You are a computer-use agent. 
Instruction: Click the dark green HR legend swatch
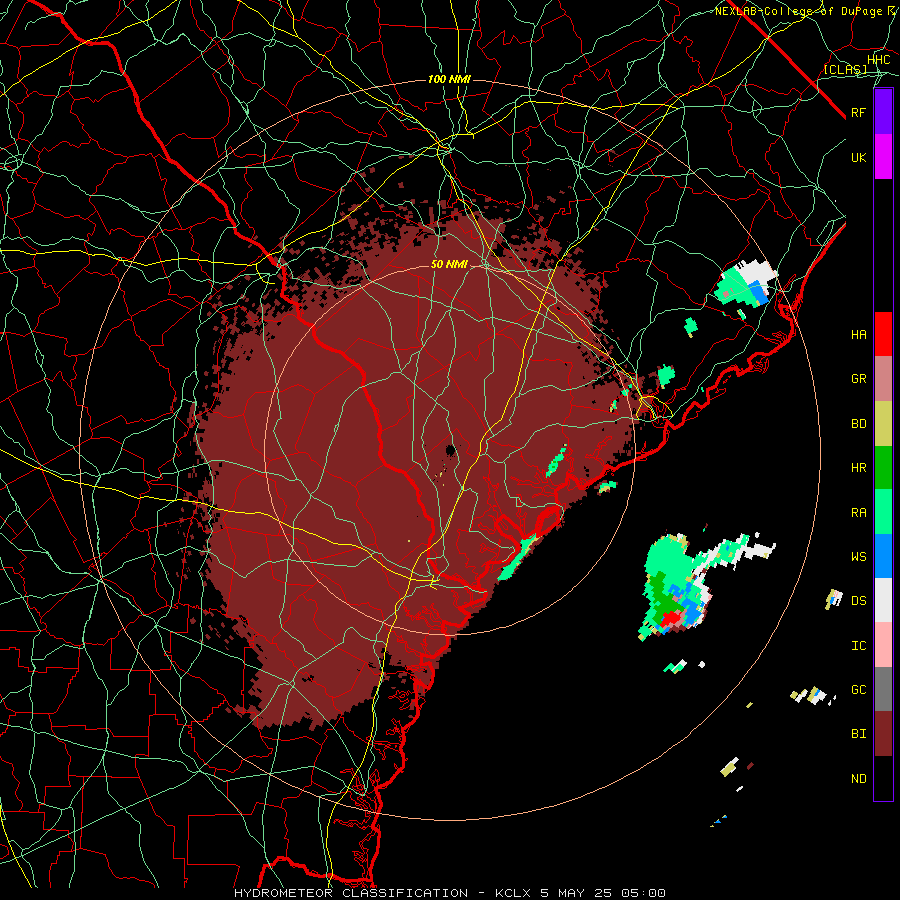(883, 468)
